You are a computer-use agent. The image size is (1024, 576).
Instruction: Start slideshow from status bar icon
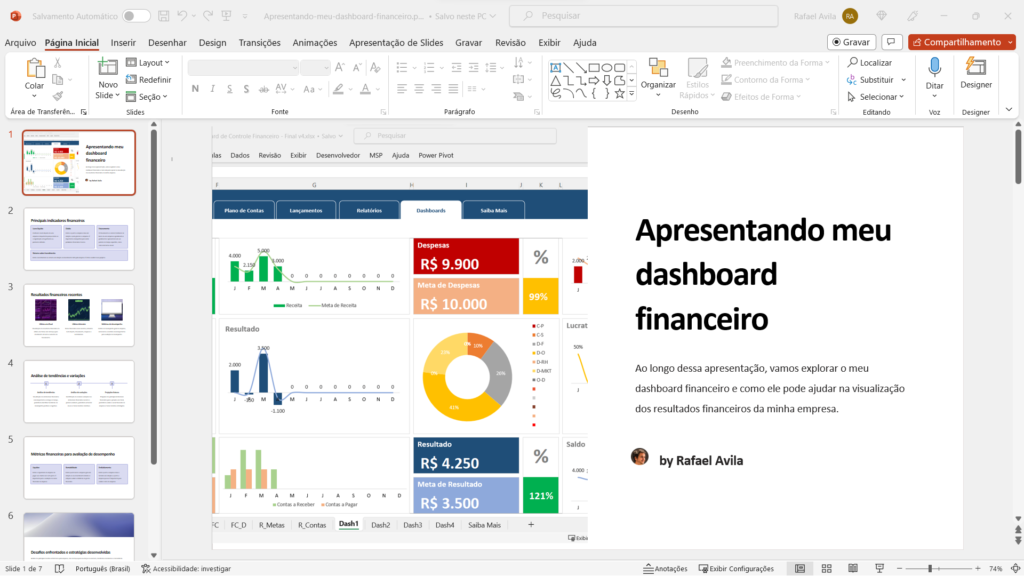(880, 568)
